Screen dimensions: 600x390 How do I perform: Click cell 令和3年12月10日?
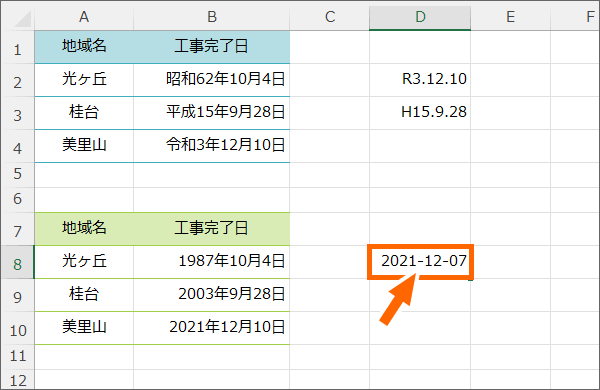[212, 146]
